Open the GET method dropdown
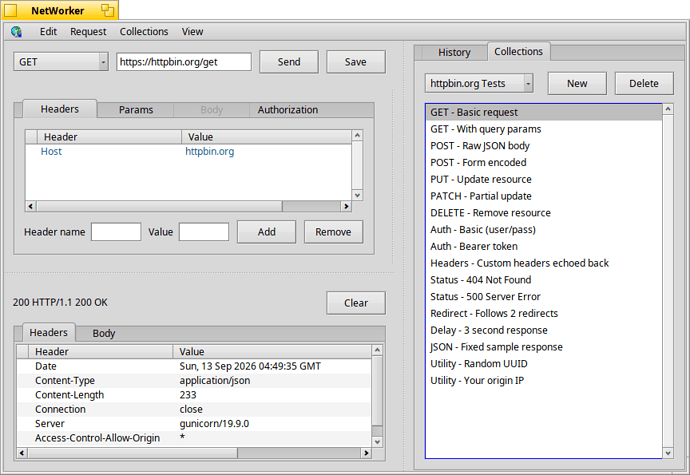The width and height of the screenshot is (690, 475). [x=61, y=62]
